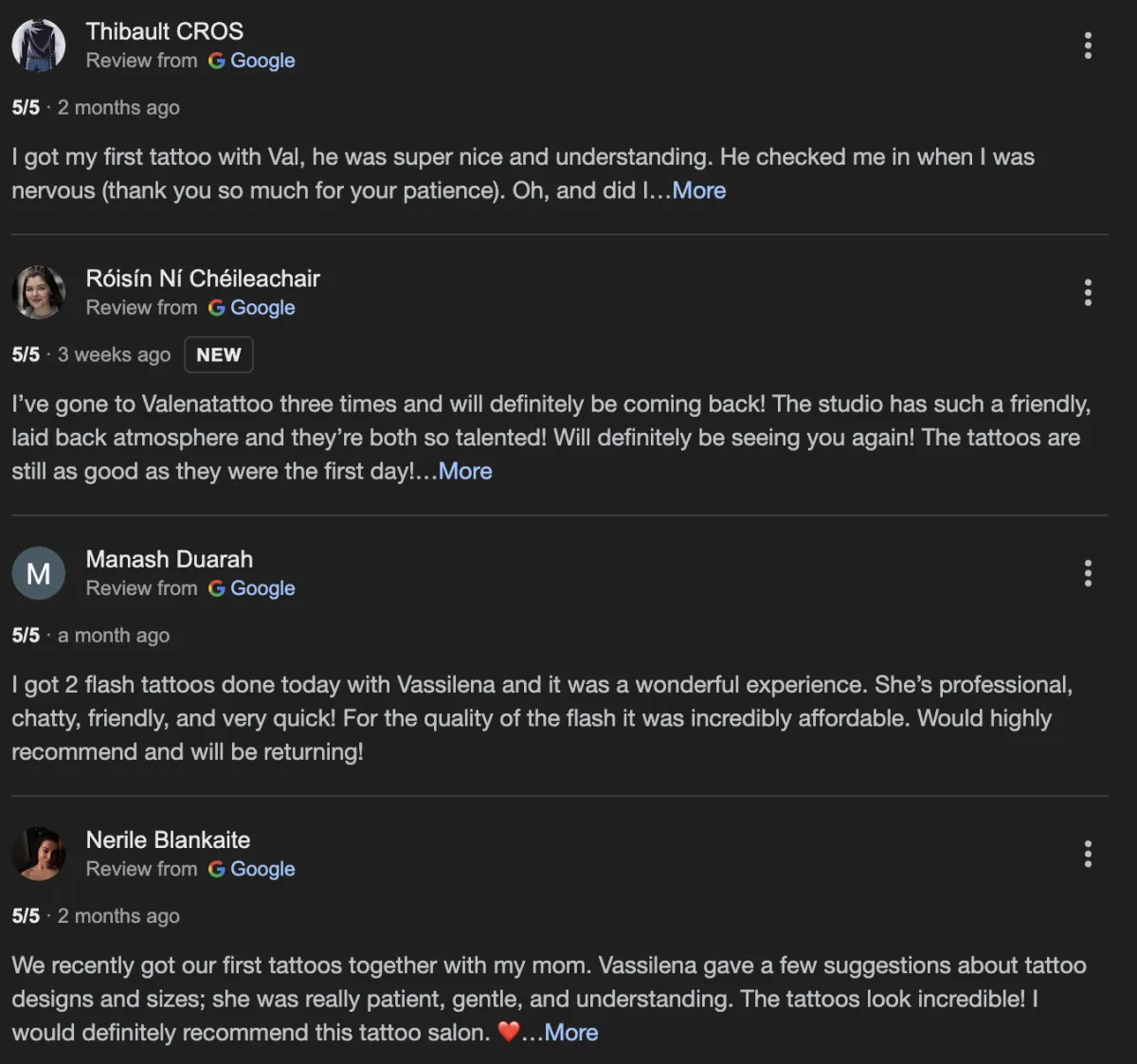Open options menu for Thibault CROS review
Viewport: 1137px width, 1064px height.
click(1088, 45)
